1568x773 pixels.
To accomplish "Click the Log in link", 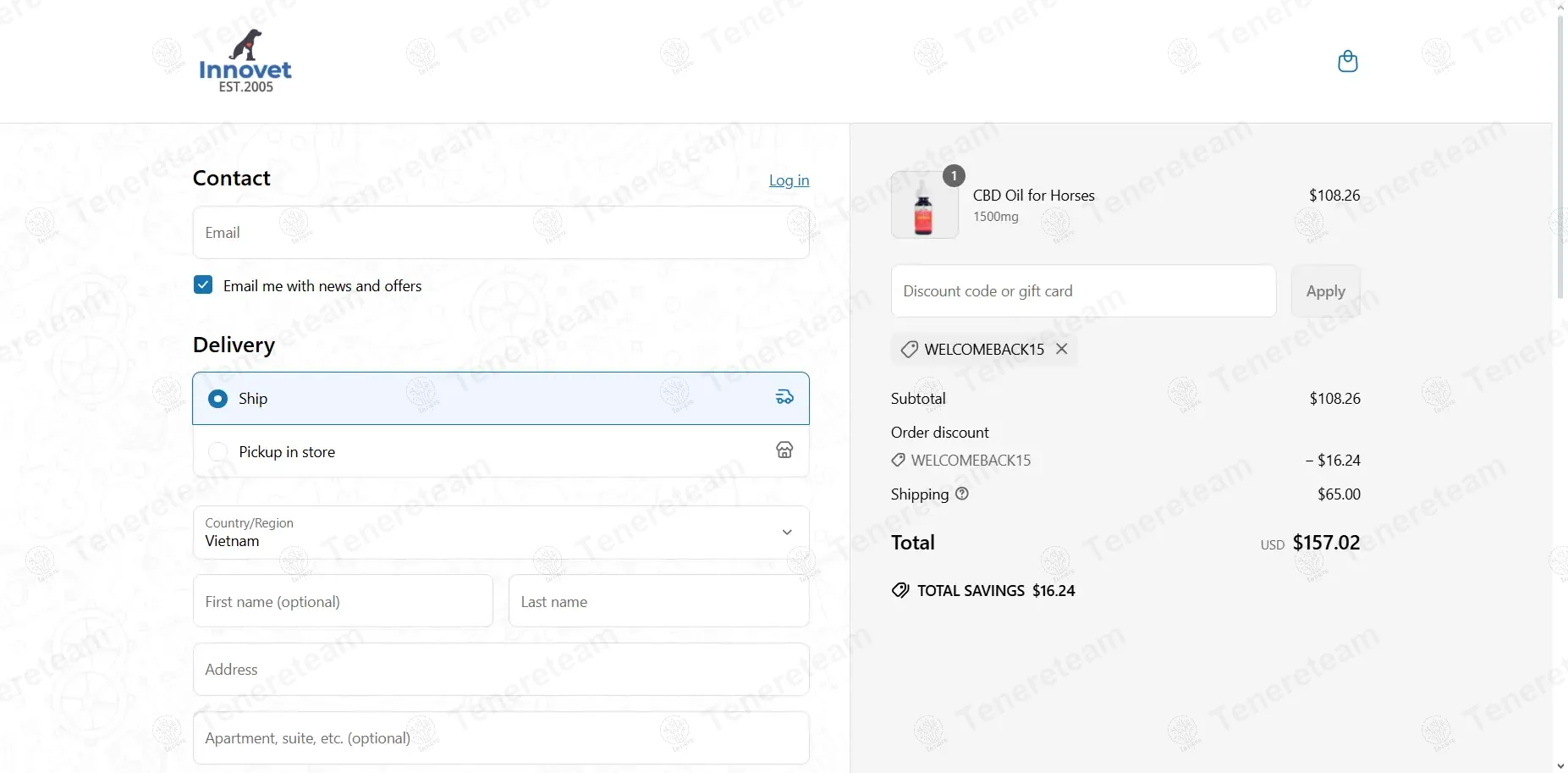I will point(789,180).
